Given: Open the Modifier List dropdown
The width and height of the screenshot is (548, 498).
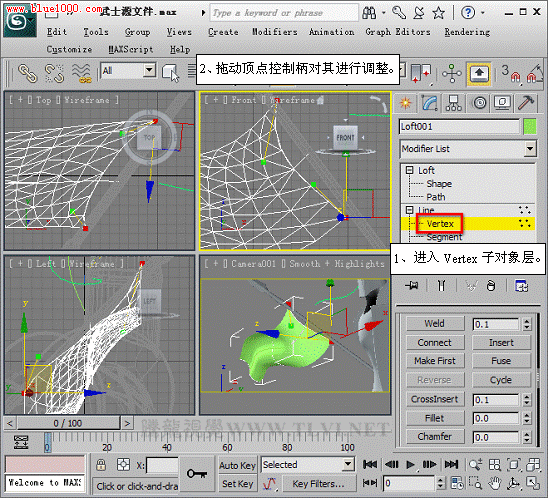Looking at the screenshot, I should [468, 149].
